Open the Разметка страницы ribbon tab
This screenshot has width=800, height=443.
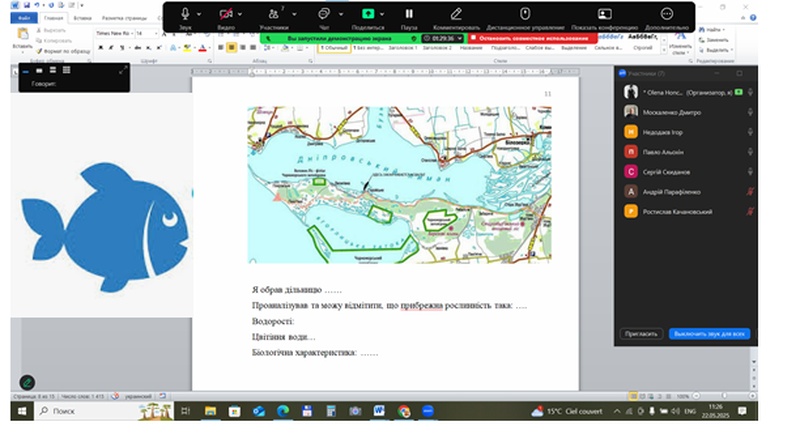pos(126,17)
